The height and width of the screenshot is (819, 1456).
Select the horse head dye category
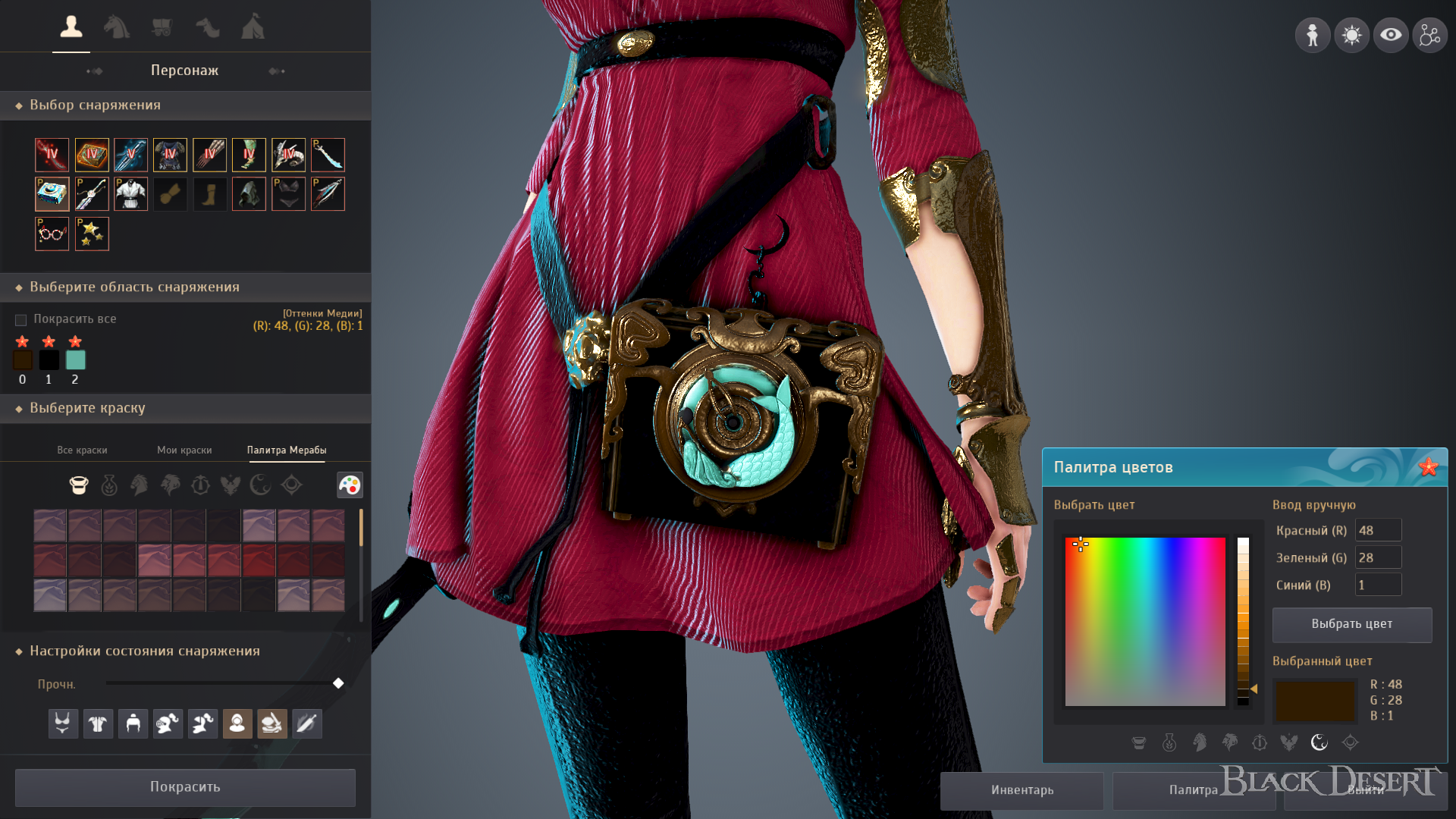[x=140, y=485]
